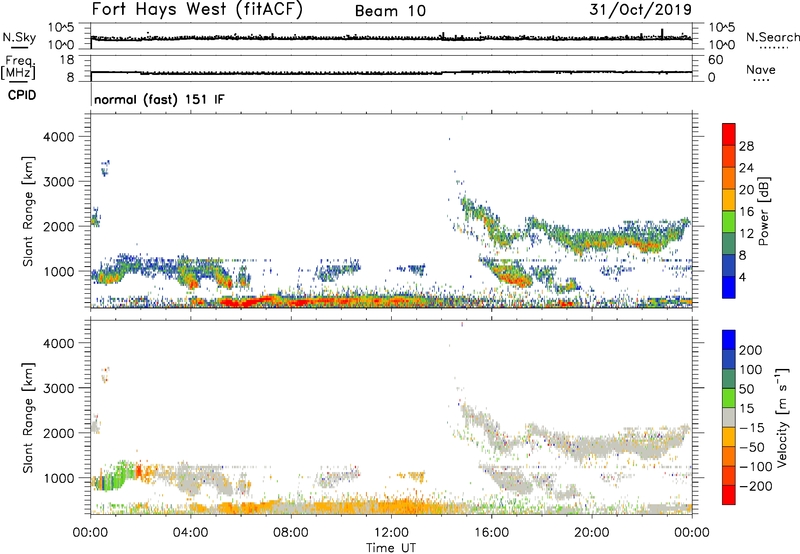This screenshot has width=800, height=554.
Task: Click the '16:00' time axis label
Action: pyautogui.click(x=491, y=533)
